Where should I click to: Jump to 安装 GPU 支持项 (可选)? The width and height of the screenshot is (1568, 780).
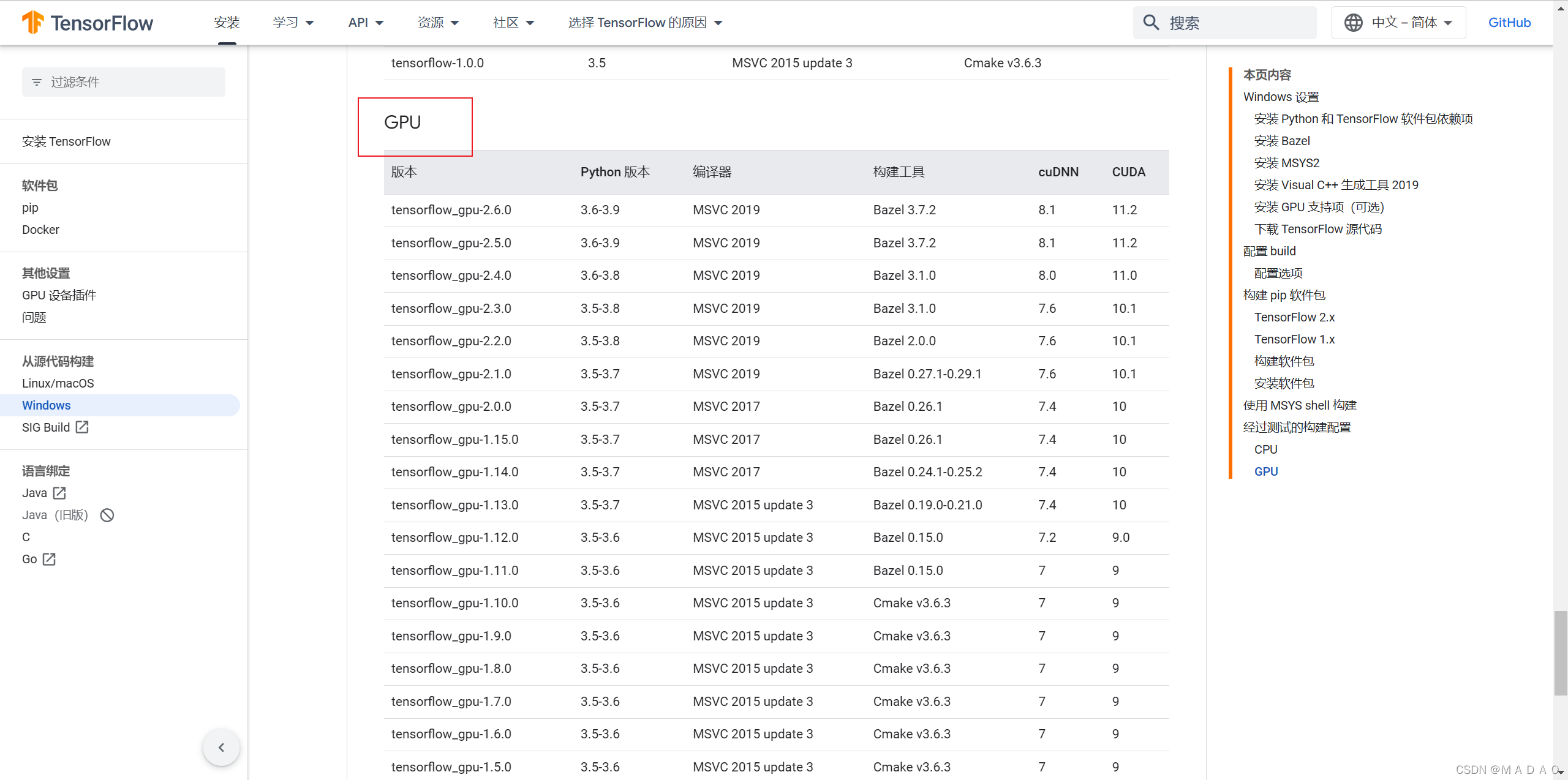point(1319,207)
